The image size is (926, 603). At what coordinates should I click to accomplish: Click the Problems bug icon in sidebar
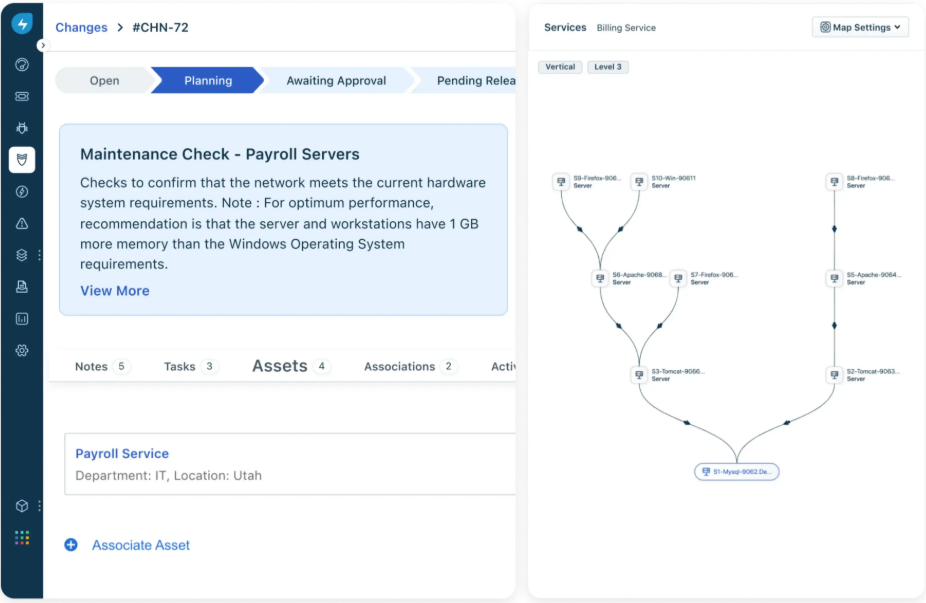click(x=22, y=128)
